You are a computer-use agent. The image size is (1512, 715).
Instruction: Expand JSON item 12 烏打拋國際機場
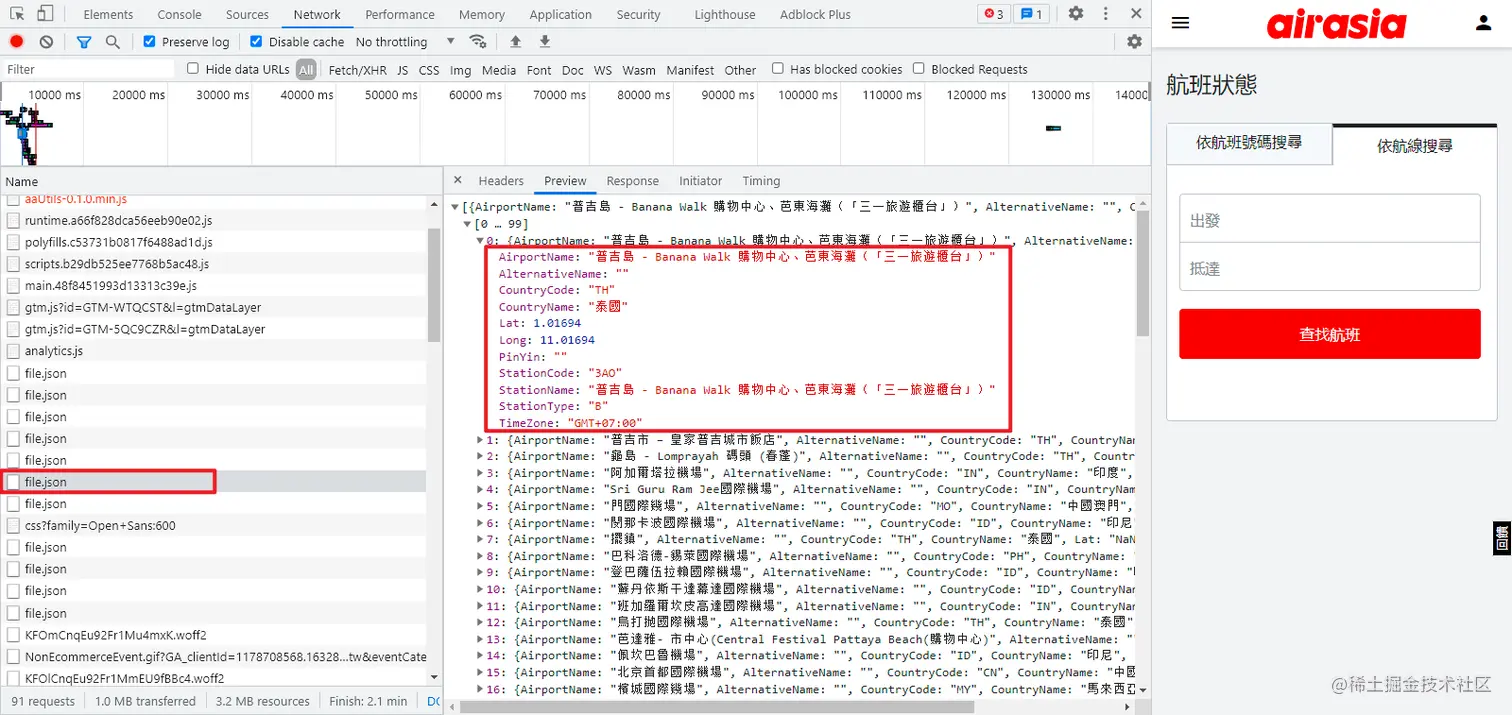point(480,623)
